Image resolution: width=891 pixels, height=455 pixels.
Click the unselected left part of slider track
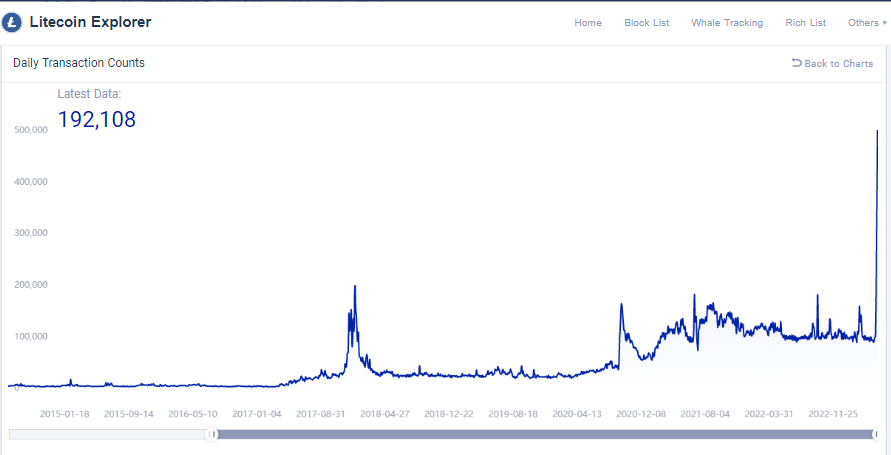[108, 434]
